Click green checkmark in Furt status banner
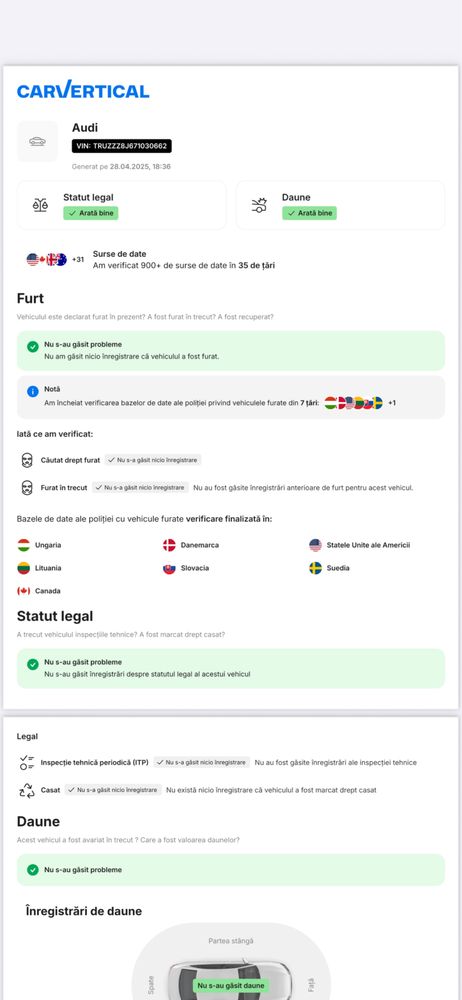Screen dimensions: 462x1000 [33, 346]
